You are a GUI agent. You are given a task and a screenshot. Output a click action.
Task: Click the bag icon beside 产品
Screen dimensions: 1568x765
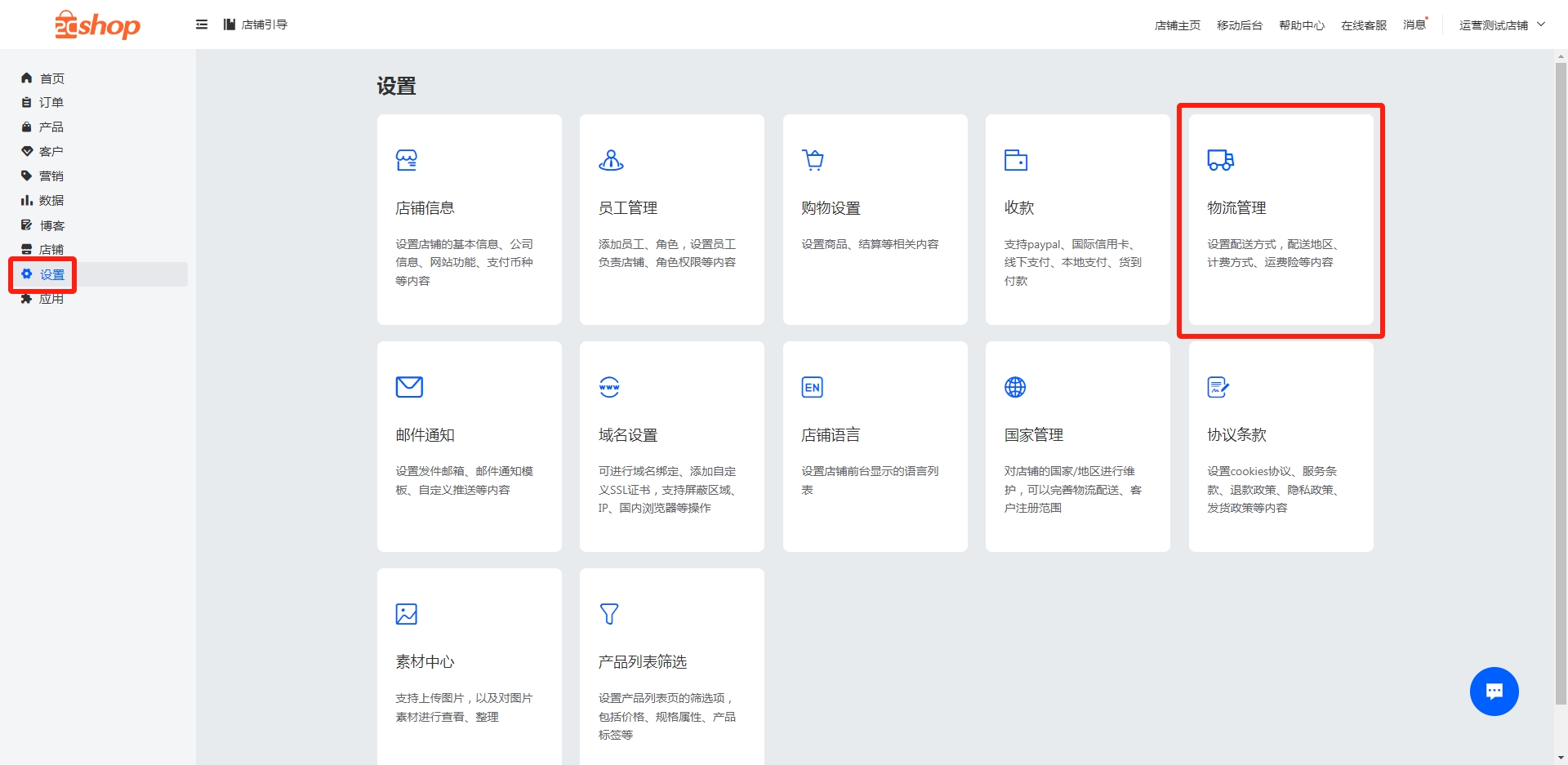(26, 127)
